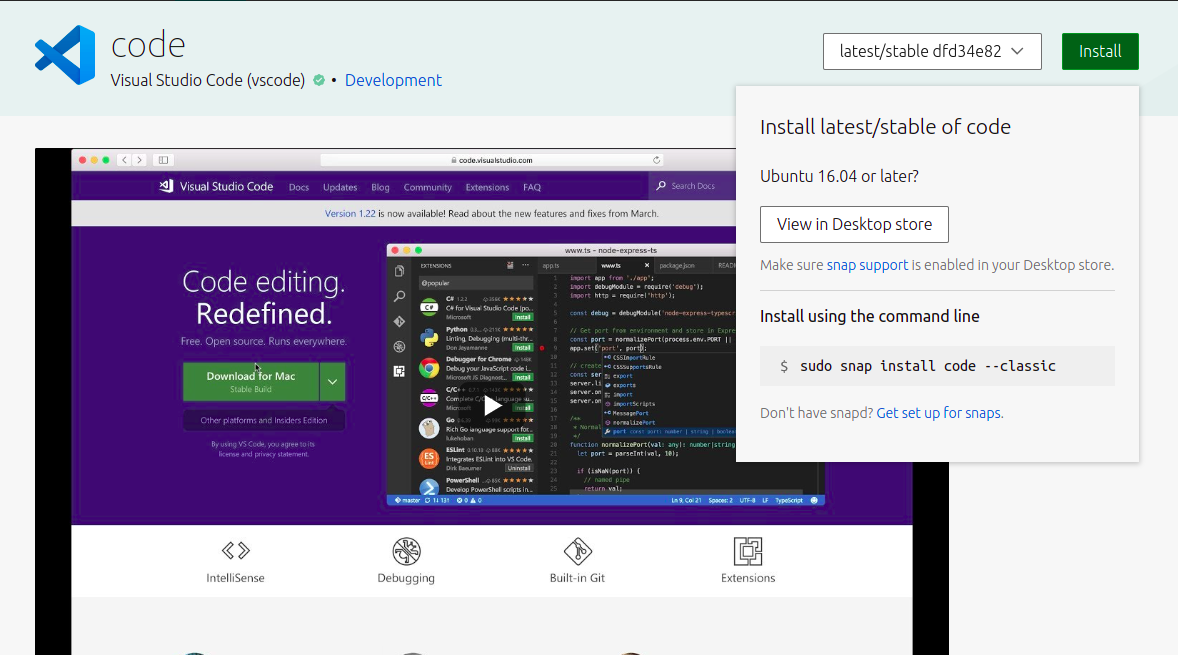This screenshot has height=655, width=1178.
Task: Click the View in Desktop store button
Action: pyautogui.click(x=854, y=225)
